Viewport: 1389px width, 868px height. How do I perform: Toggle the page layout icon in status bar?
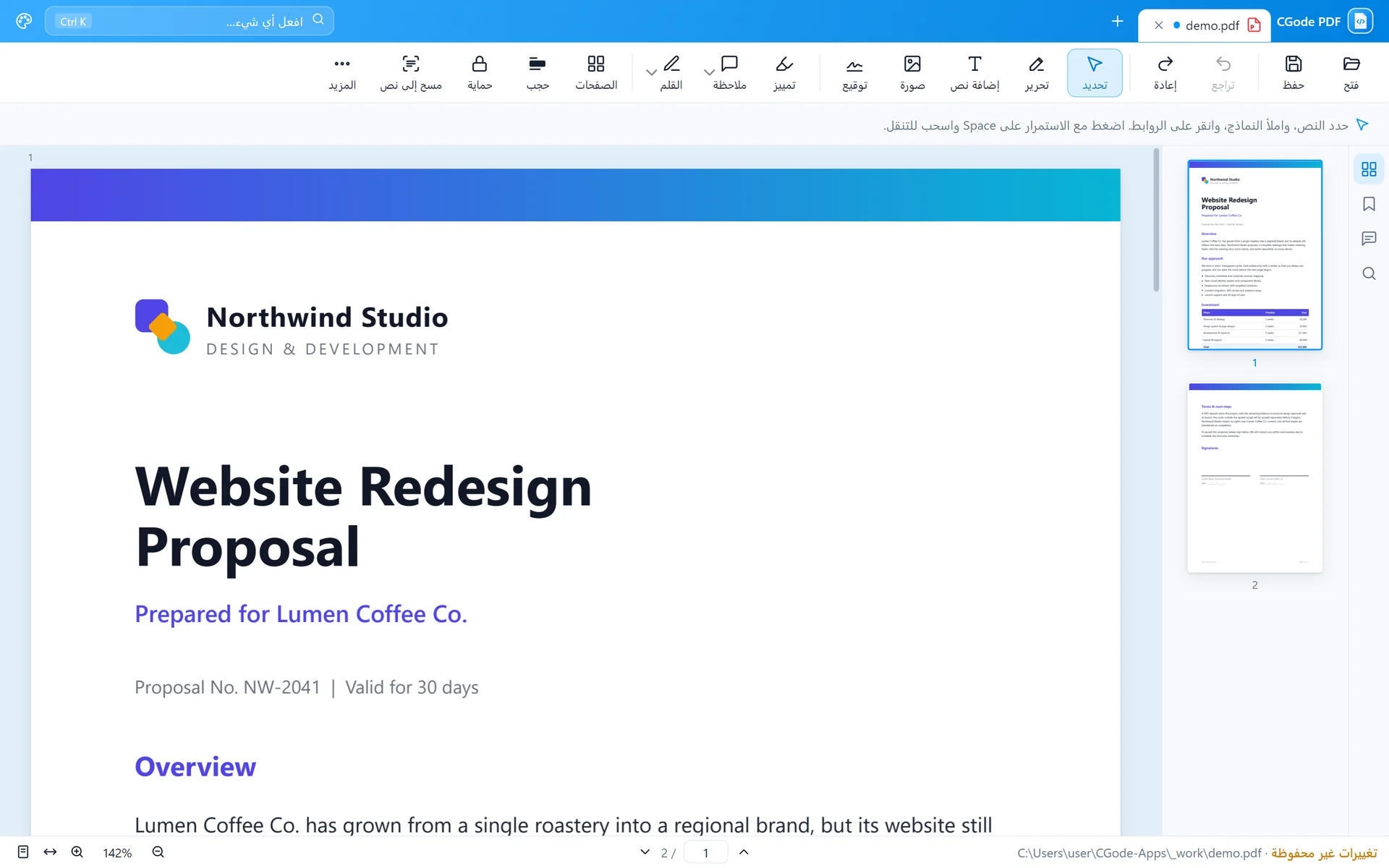point(23,852)
